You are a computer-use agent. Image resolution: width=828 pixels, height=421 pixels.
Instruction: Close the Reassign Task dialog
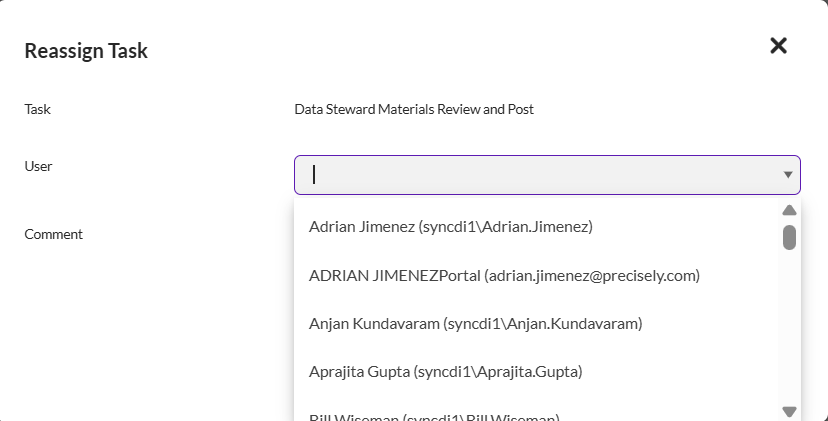tap(778, 45)
